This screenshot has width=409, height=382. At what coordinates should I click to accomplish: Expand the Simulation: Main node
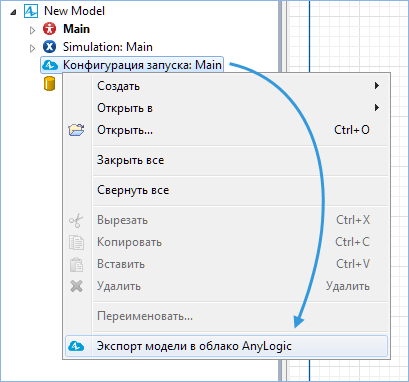(x=32, y=48)
